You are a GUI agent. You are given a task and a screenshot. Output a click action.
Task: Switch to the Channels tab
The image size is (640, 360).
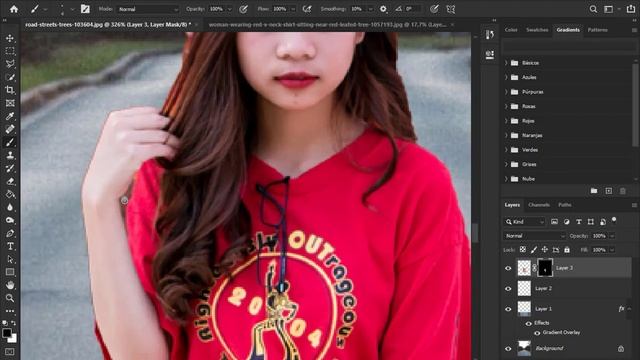pos(539,205)
